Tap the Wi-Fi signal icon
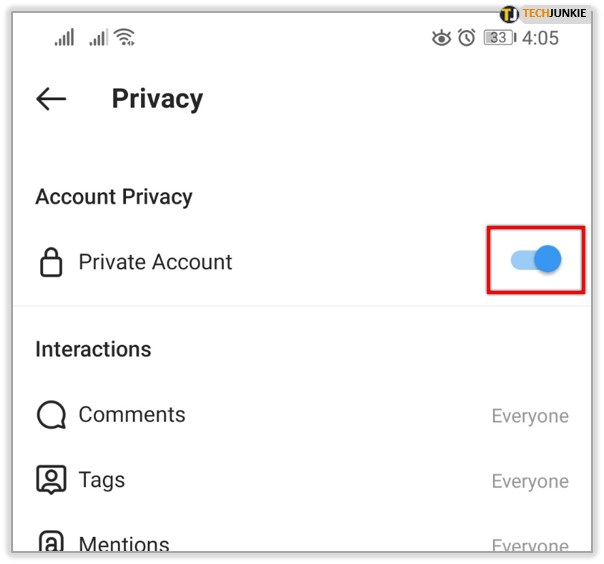 pos(125,37)
